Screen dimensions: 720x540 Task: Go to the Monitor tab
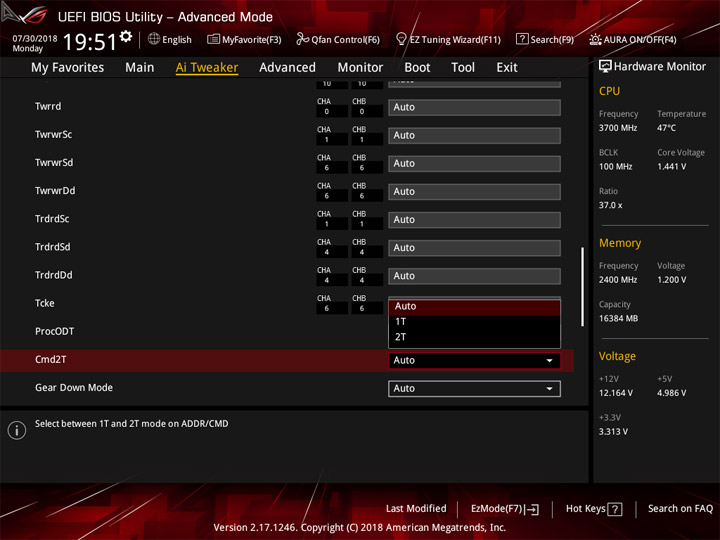360,68
